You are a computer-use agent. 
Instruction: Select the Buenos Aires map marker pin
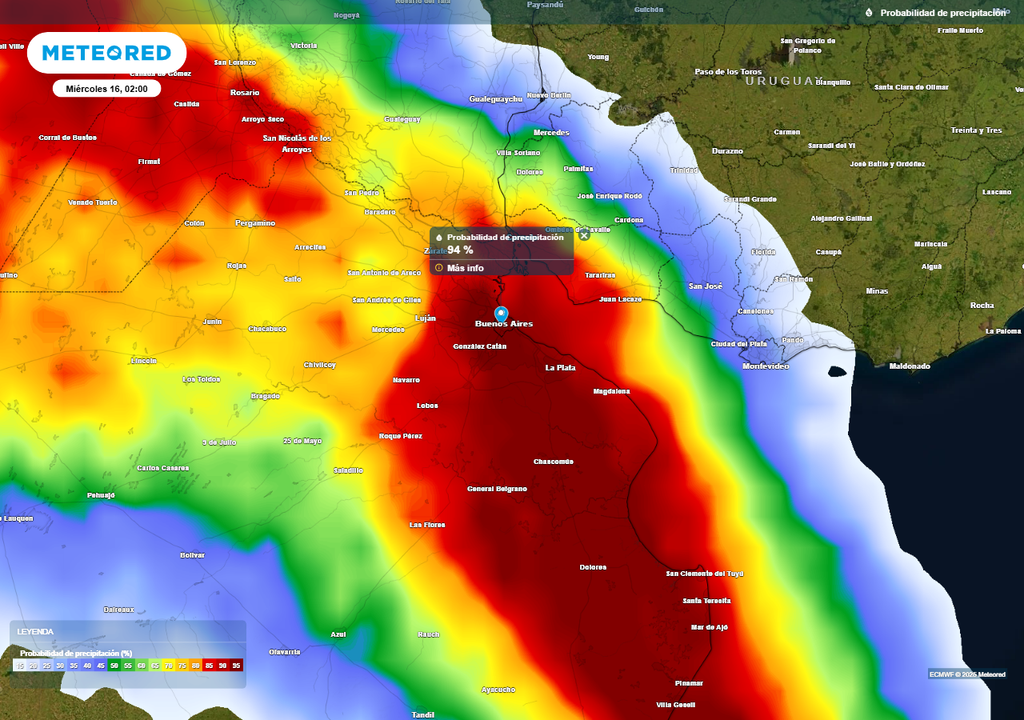[x=500, y=310]
